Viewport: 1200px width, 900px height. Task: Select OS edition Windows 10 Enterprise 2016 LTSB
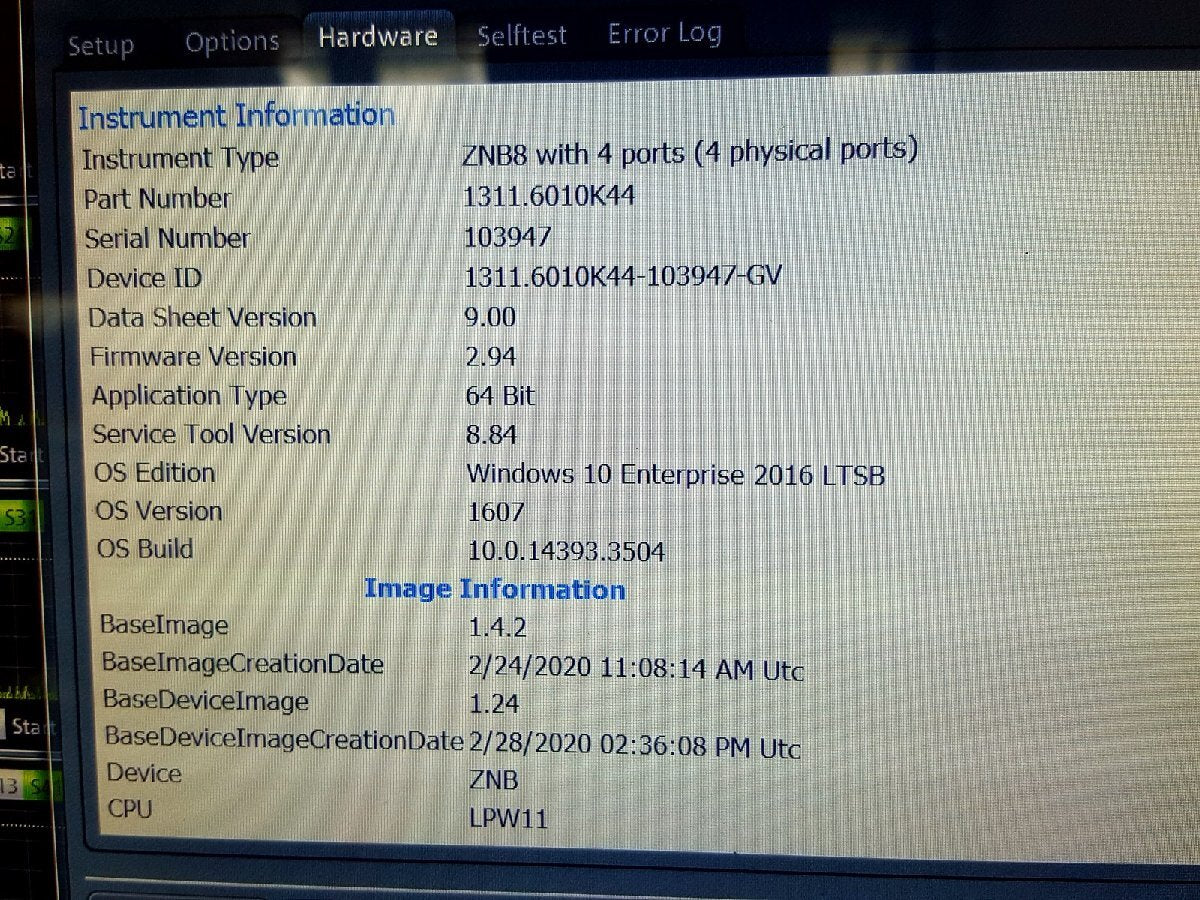(676, 474)
